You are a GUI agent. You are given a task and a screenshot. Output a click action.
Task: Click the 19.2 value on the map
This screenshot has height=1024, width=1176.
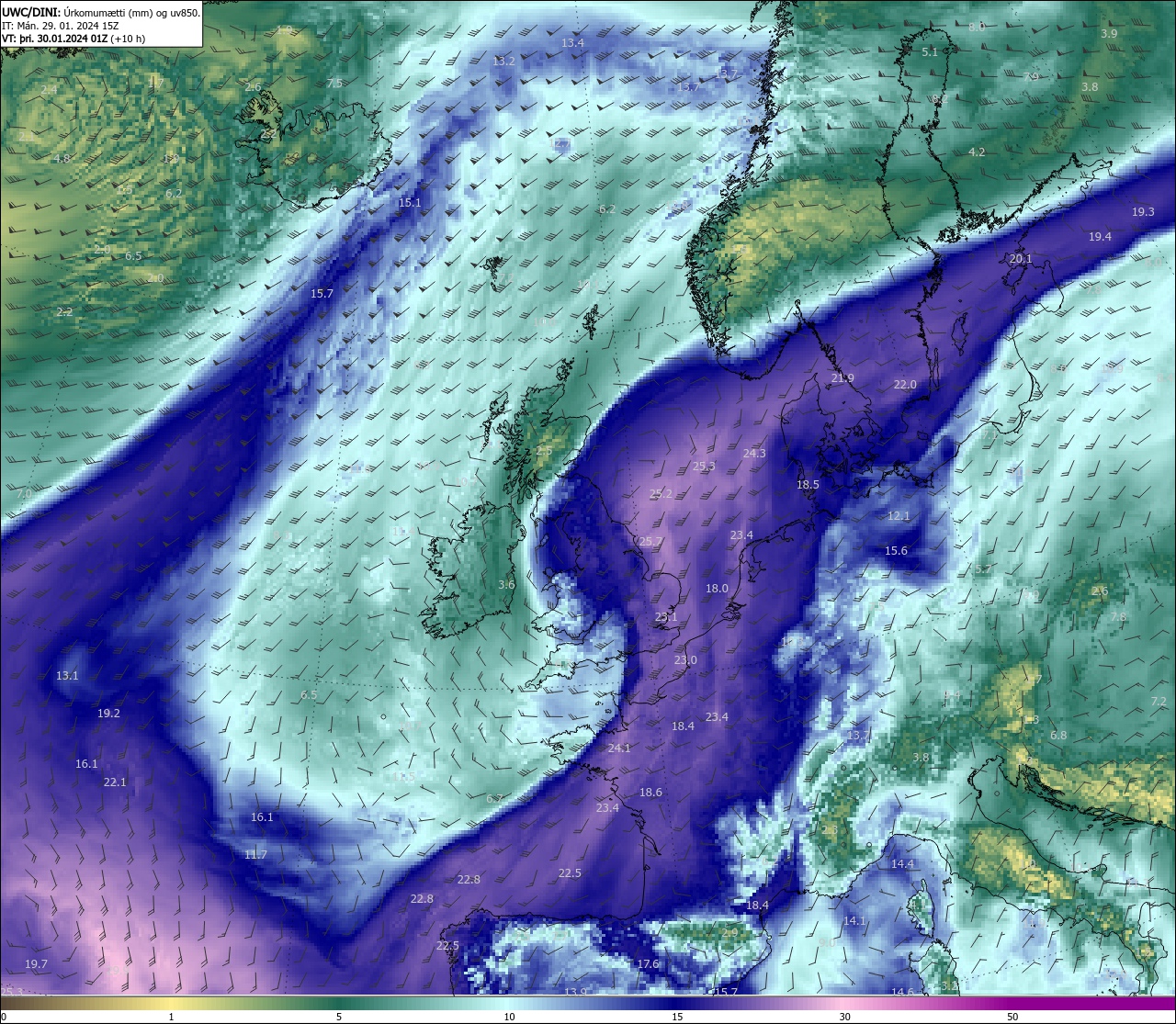tap(108, 714)
